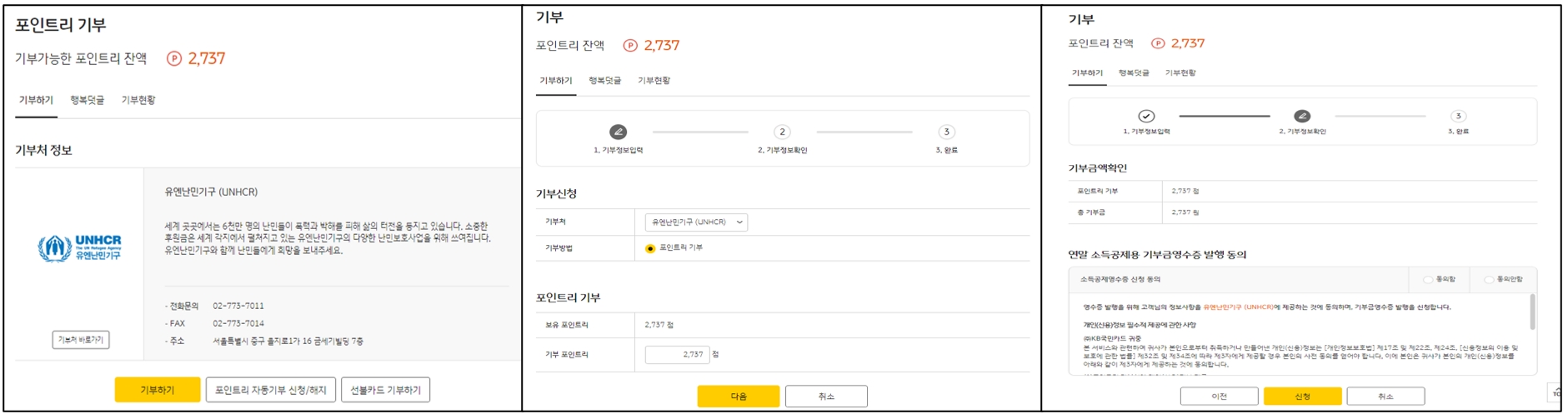1568x419 pixels.
Task: Click the pencil icon for step 2 기부정보확인
Action: pos(1301,117)
